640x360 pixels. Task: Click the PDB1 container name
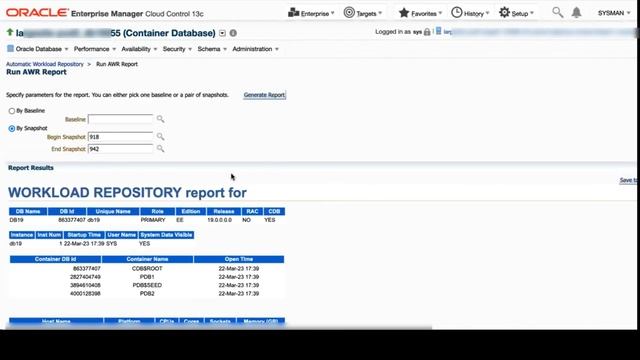pos(147,277)
